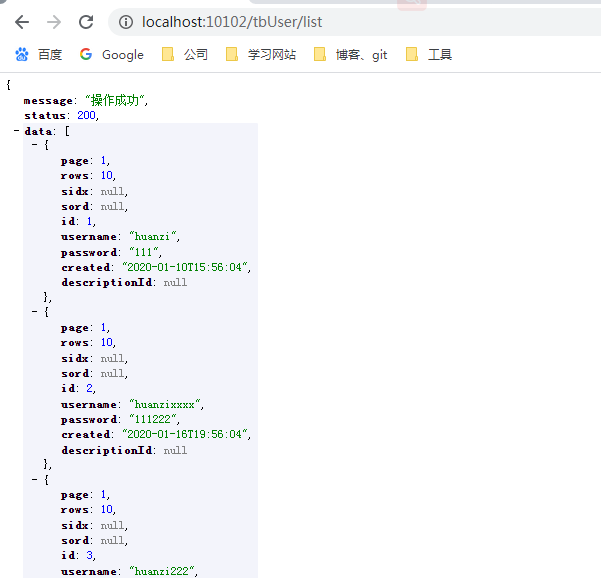601x578 pixels.
Task: Click the created value "2020-01-10T15:56:04"
Action: tap(185, 267)
